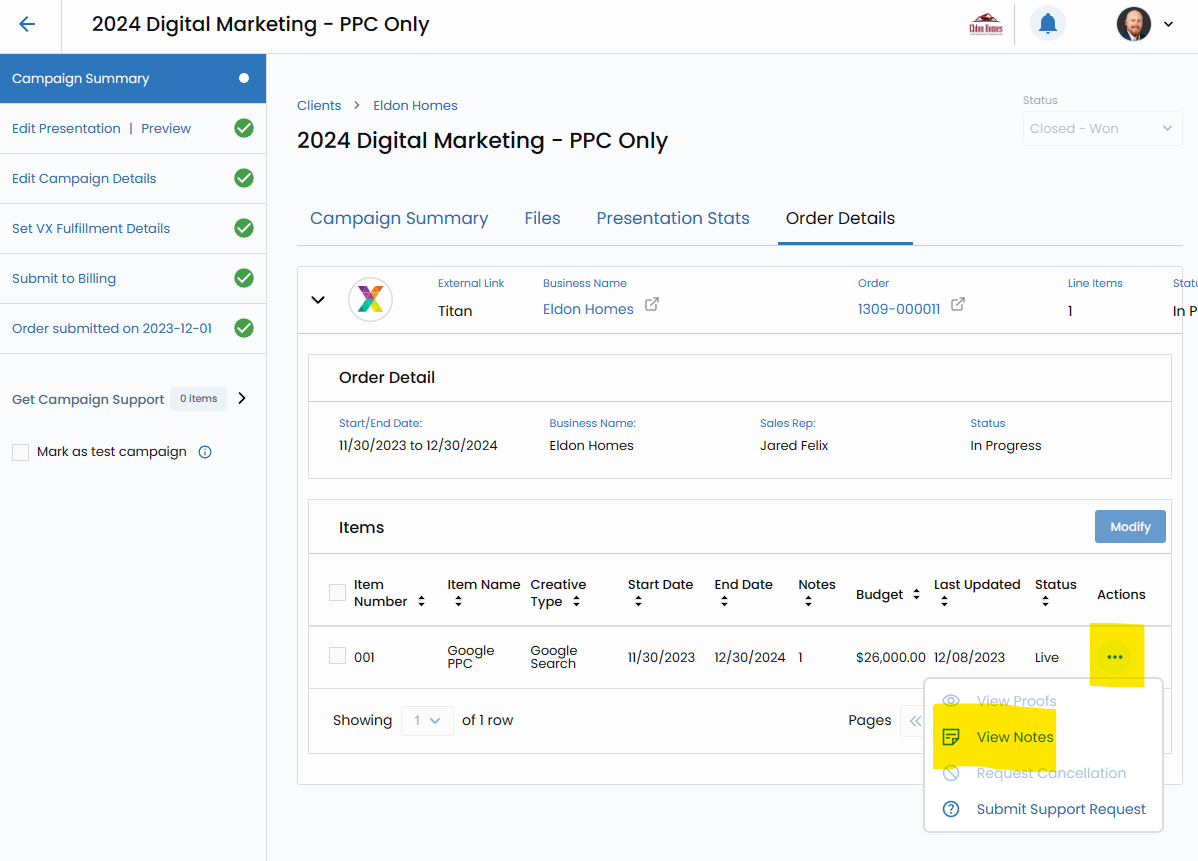This screenshot has width=1198, height=861.
Task: Click the colorful X vendor logo
Action: 370,300
